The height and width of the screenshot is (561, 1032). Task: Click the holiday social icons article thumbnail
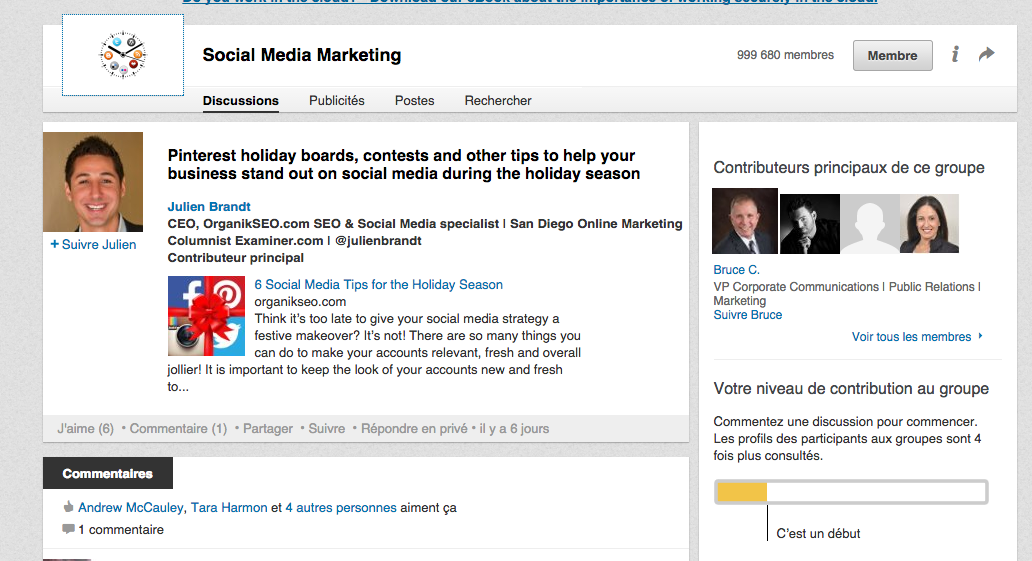(x=206, y=316)
